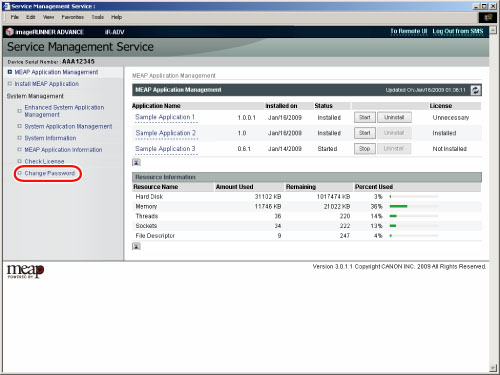Open MEAP Application Information link
Image resolution: width=500 pixels, height=375 pixels.
63,150
